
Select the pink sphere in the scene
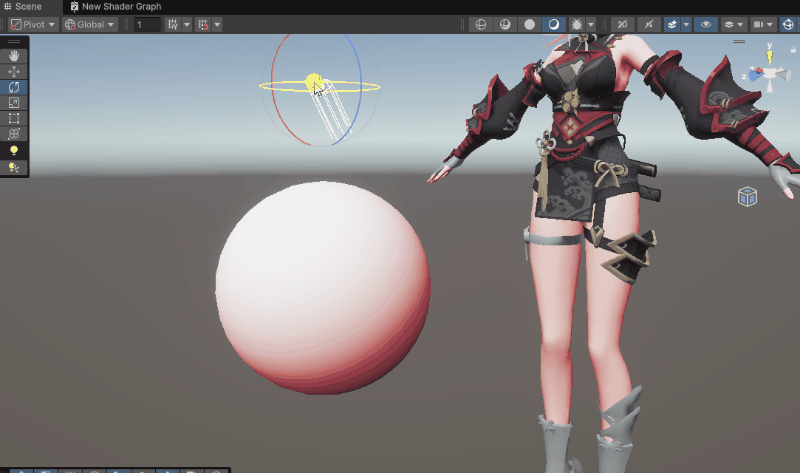pos(322,288)
